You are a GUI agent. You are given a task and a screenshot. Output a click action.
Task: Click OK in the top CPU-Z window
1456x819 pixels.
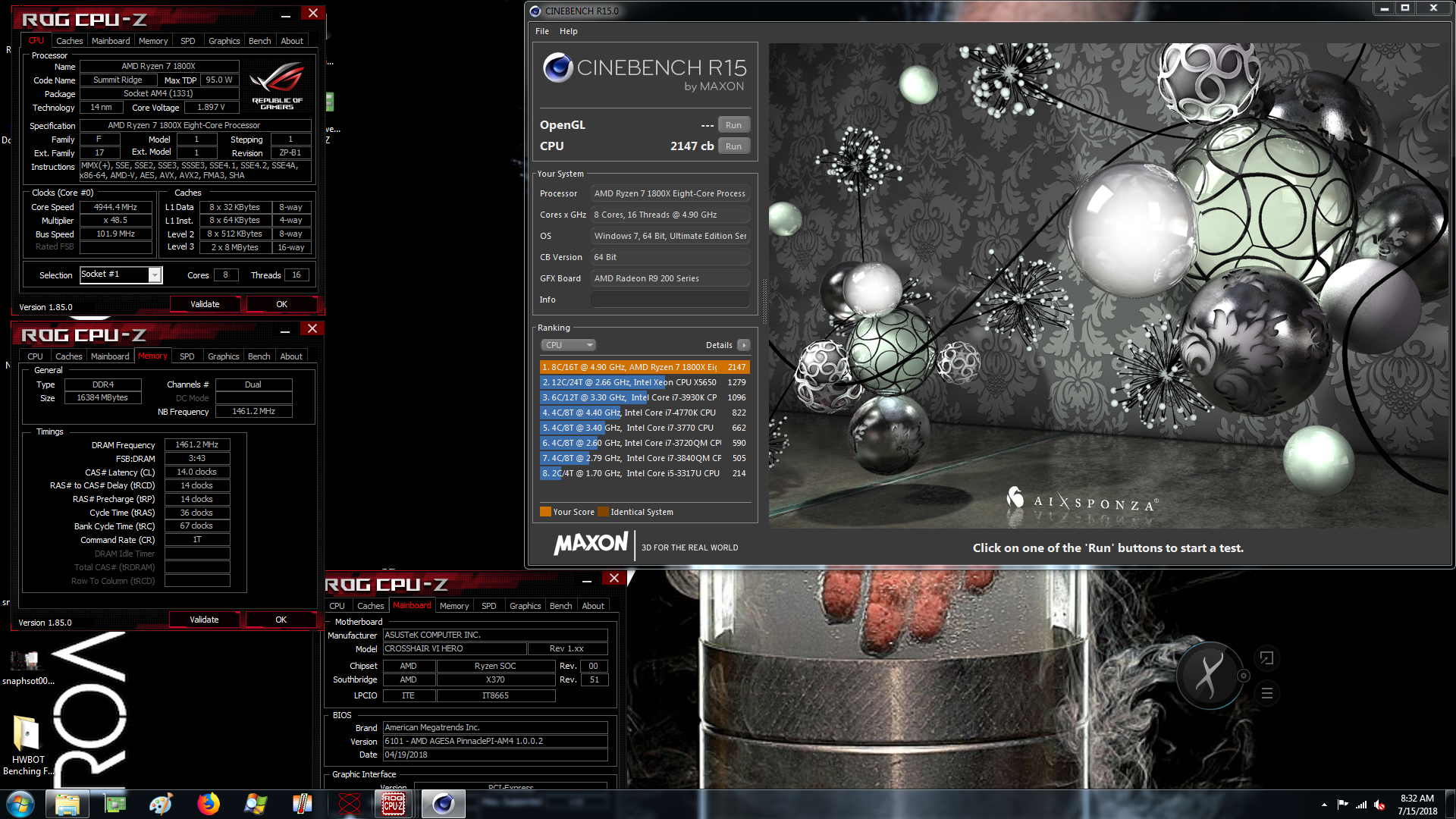click(x=281, y=304)
